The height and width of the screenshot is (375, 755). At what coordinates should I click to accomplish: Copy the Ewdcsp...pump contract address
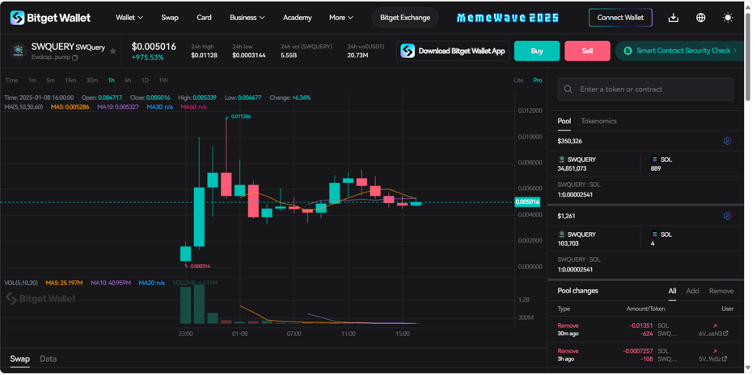click(75, 58)
